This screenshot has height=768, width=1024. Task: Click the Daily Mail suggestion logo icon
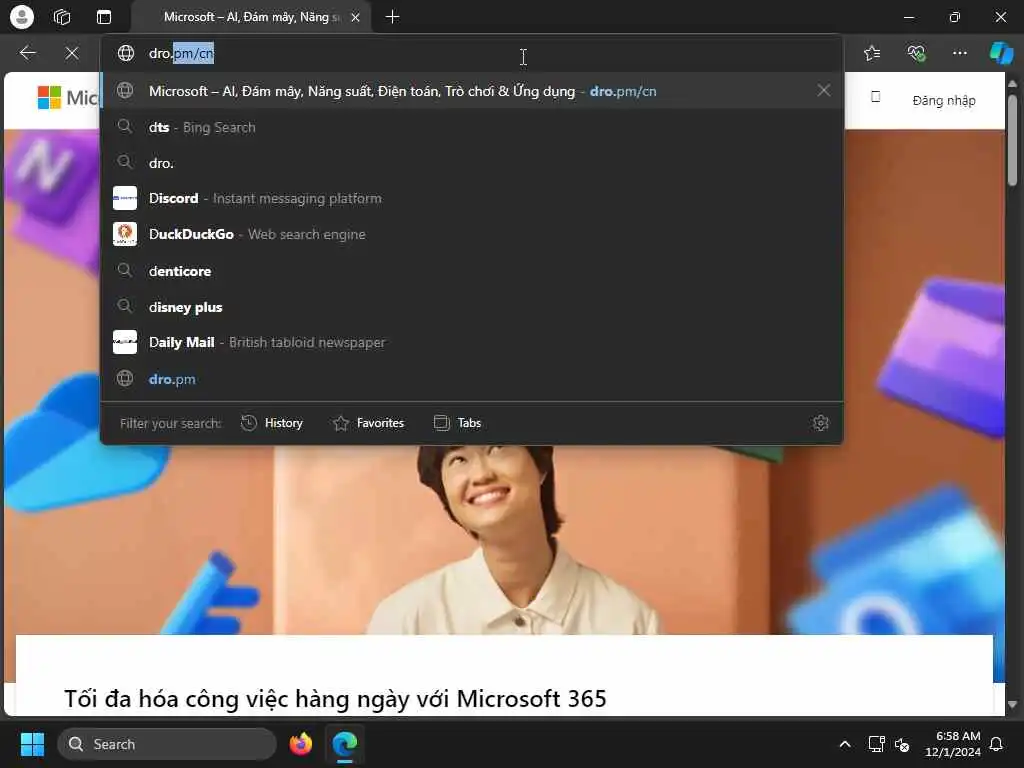point(125,342)
